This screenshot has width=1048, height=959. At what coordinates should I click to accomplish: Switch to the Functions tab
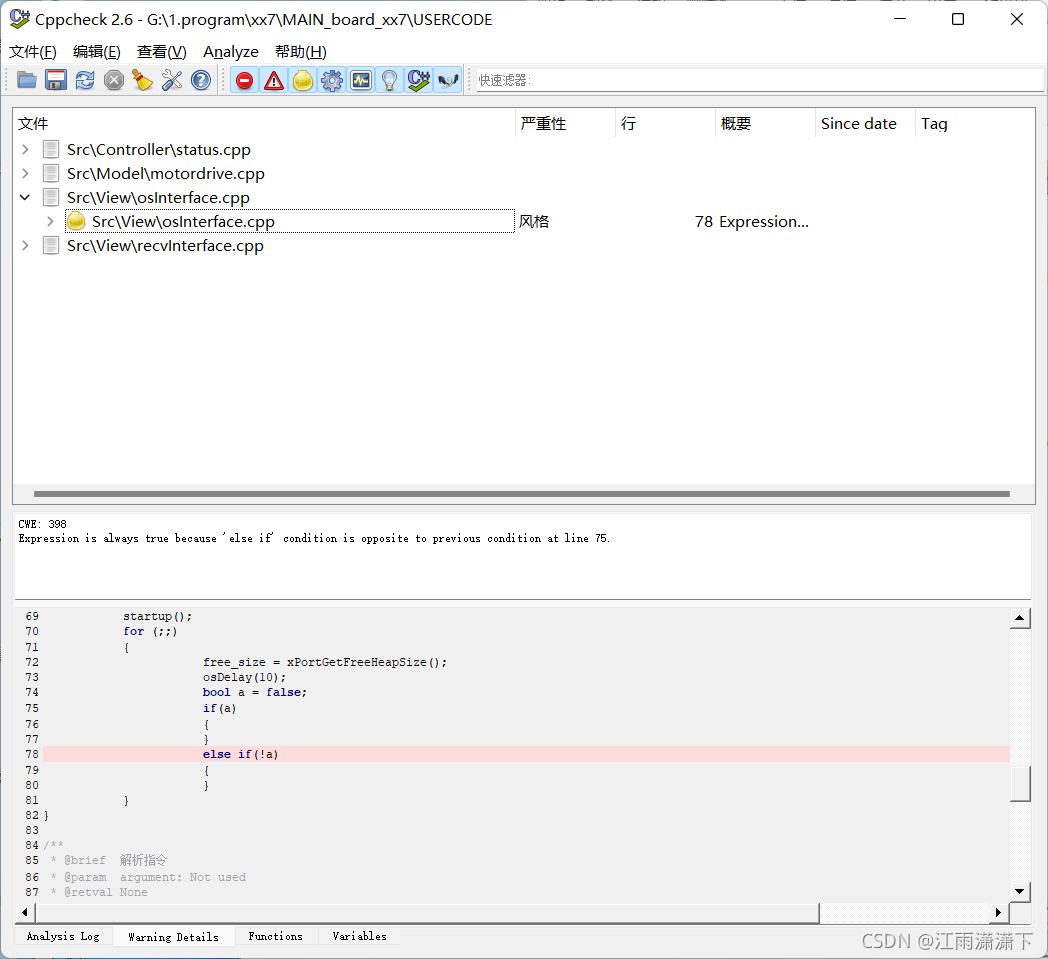(x=275, y=936)
